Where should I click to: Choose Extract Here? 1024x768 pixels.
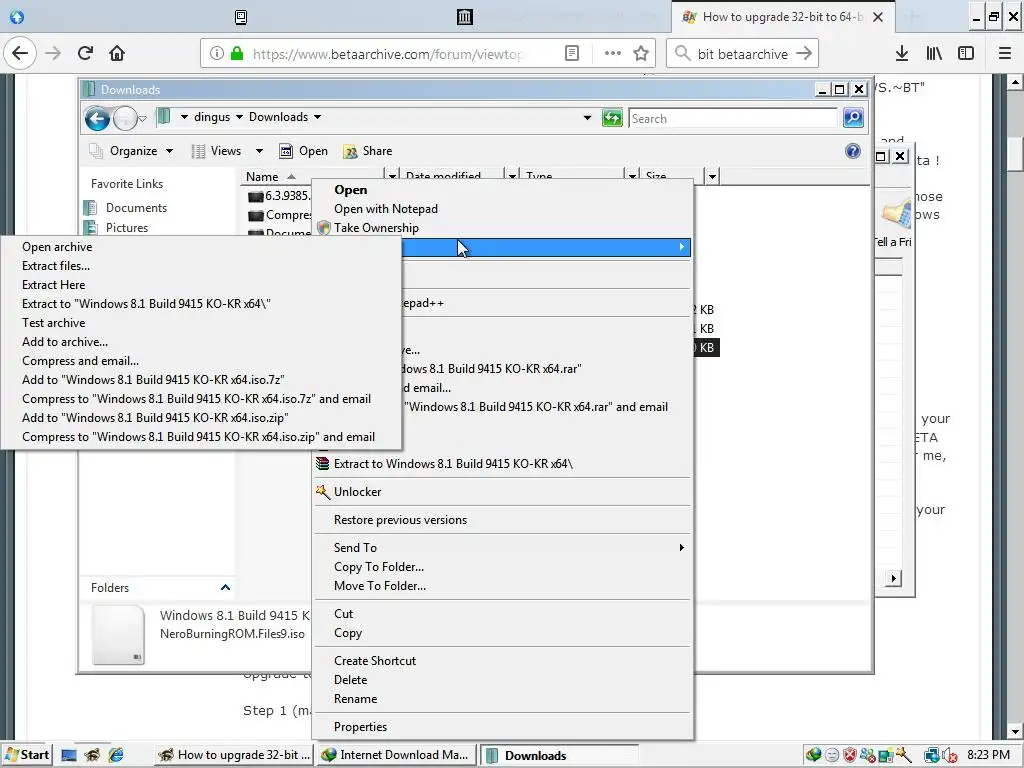click(x=54, y=285)
